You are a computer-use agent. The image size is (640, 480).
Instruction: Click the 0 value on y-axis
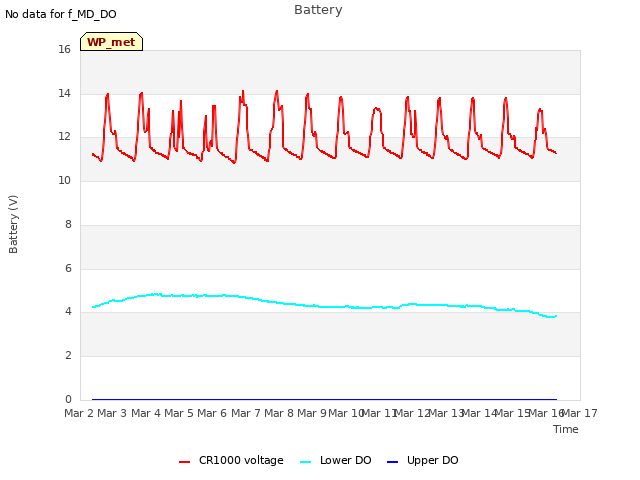coord(68,399)
